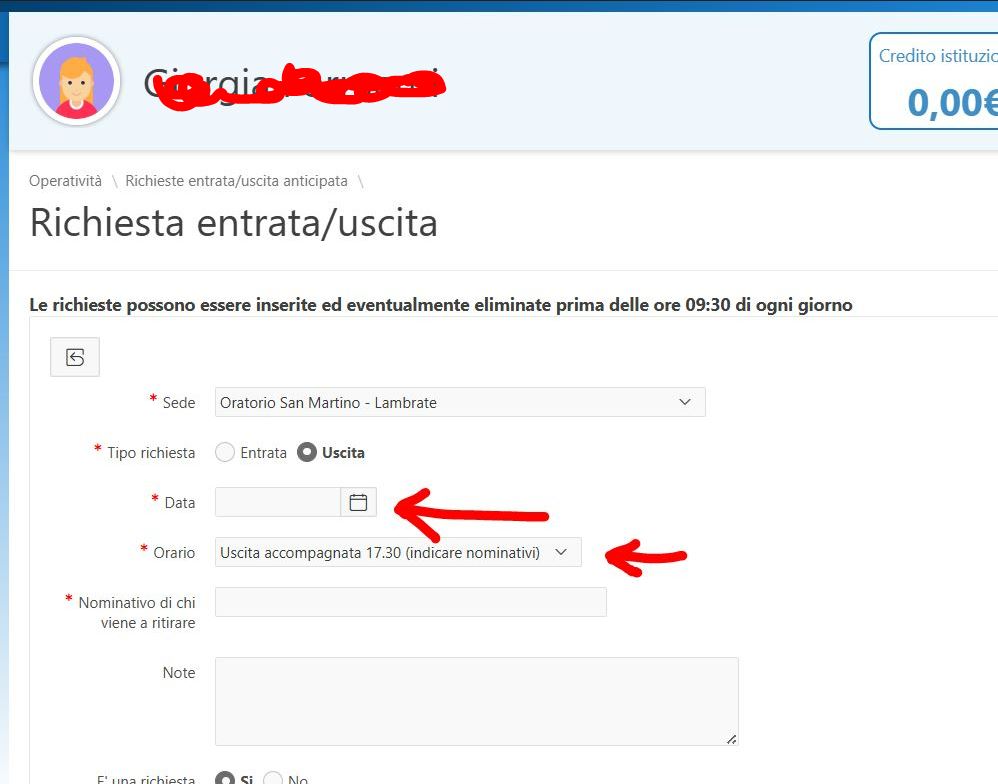This screenshot has height=784, width=998.
Task: Click the Credito istituzionale balance box
Action: tap(935, 82)
